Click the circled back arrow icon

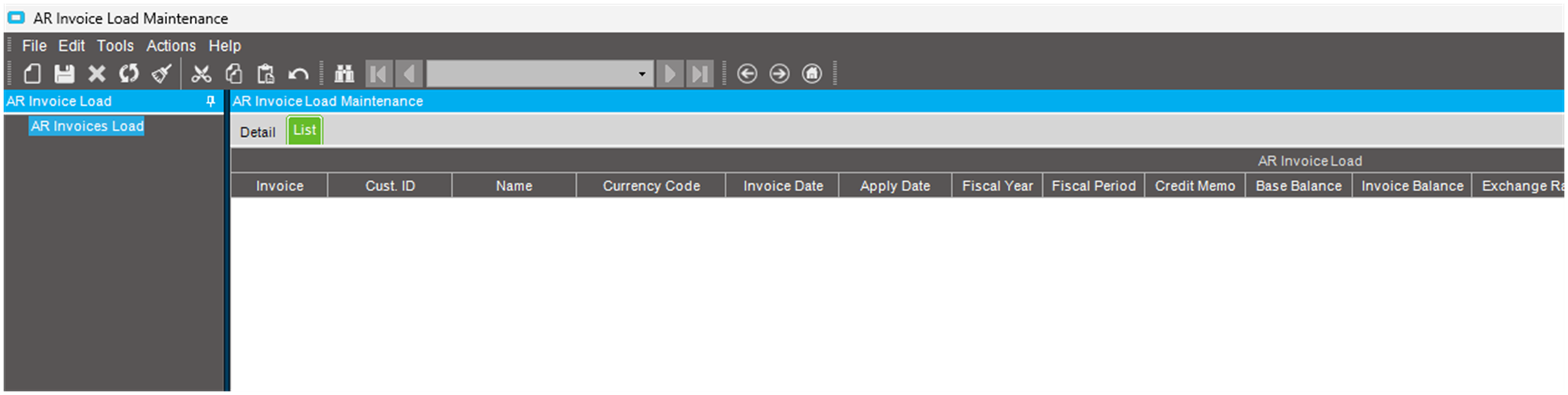coord(747,74)
